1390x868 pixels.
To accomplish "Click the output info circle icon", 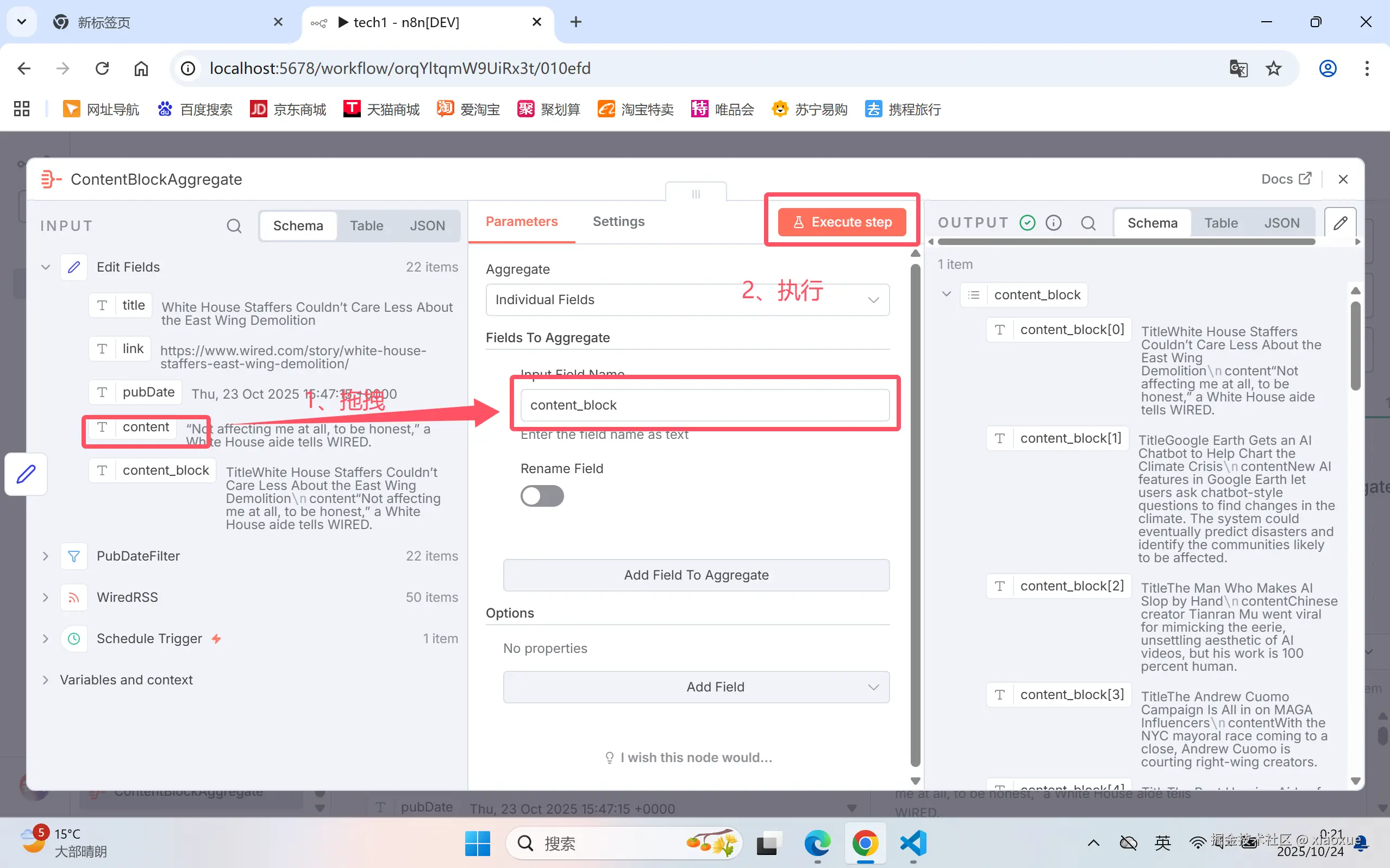I will 1054,223.
